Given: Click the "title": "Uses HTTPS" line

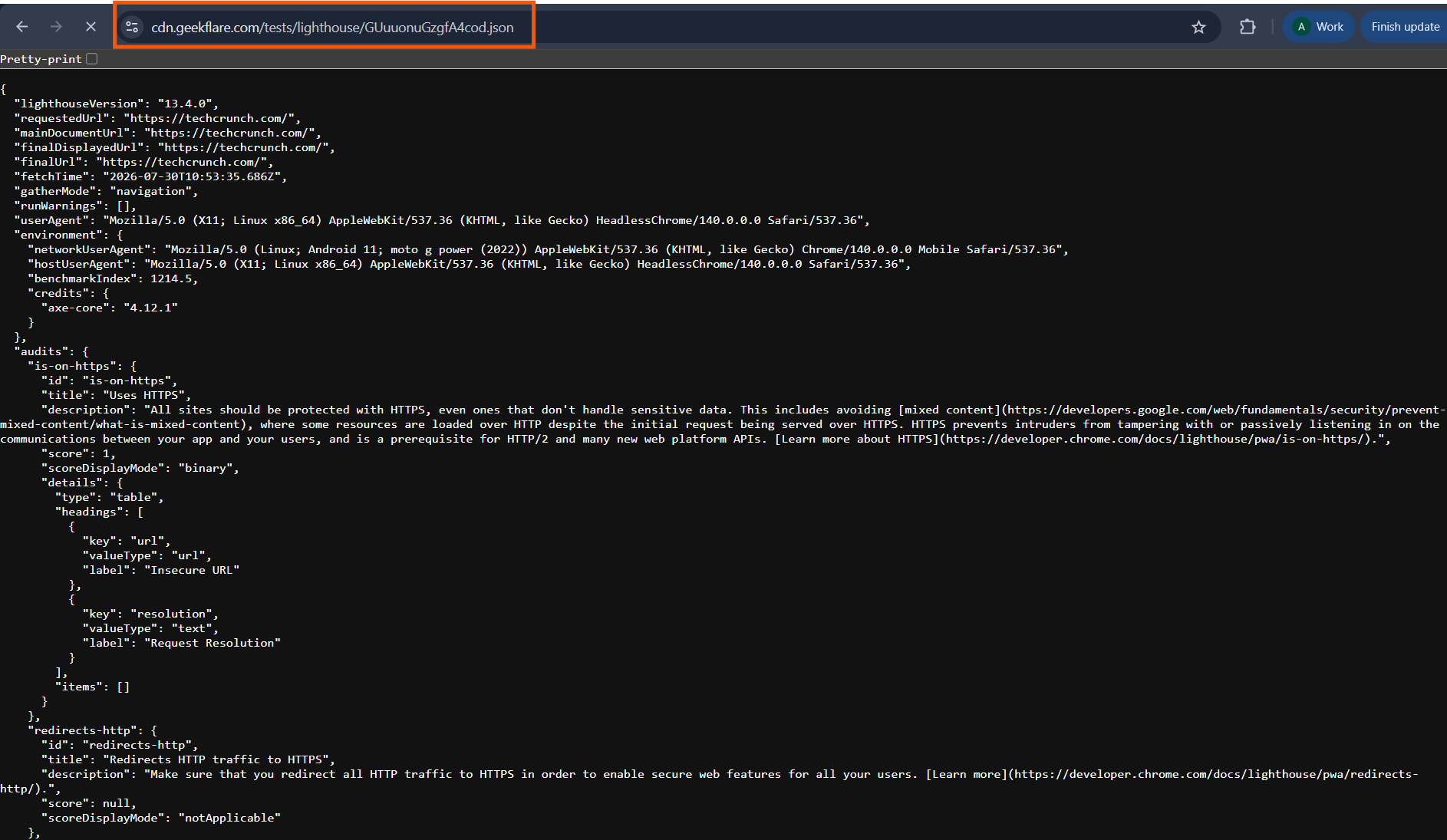Looking at the screenshot, I should point(116,395).
